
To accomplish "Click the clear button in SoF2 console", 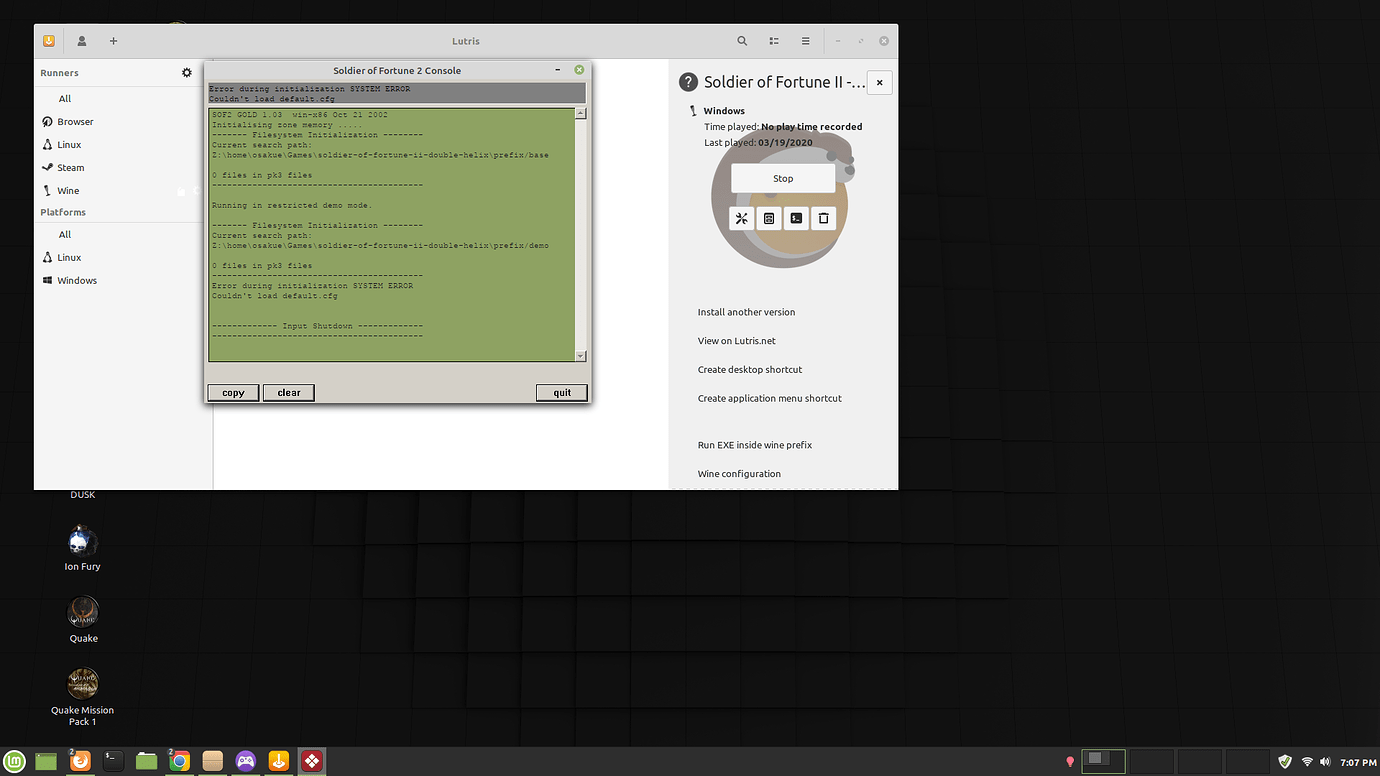I will coord(289,393).
